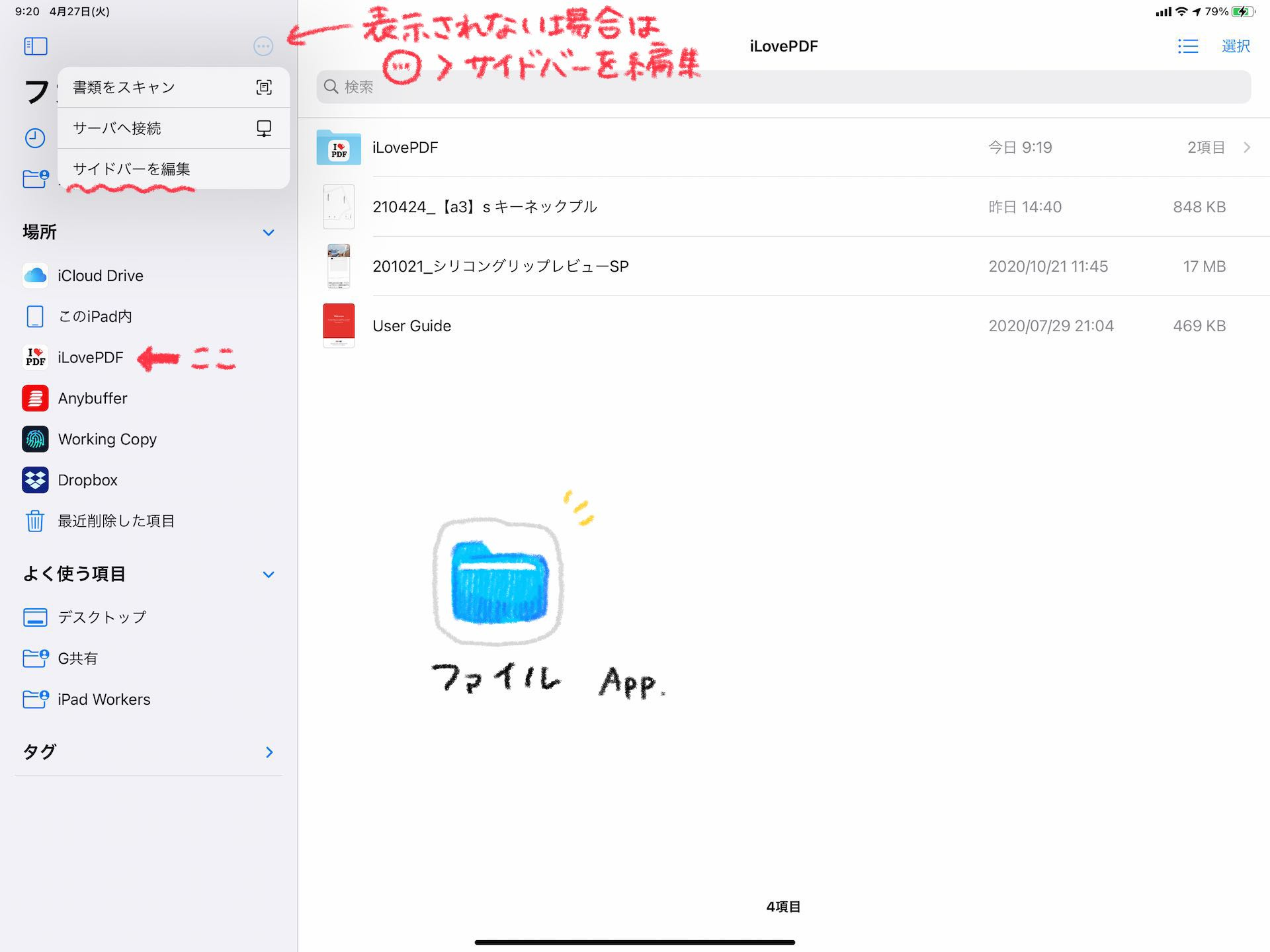Click the 今日 9:19 date
1270x952 pixels.
(x=1020, y=147)
